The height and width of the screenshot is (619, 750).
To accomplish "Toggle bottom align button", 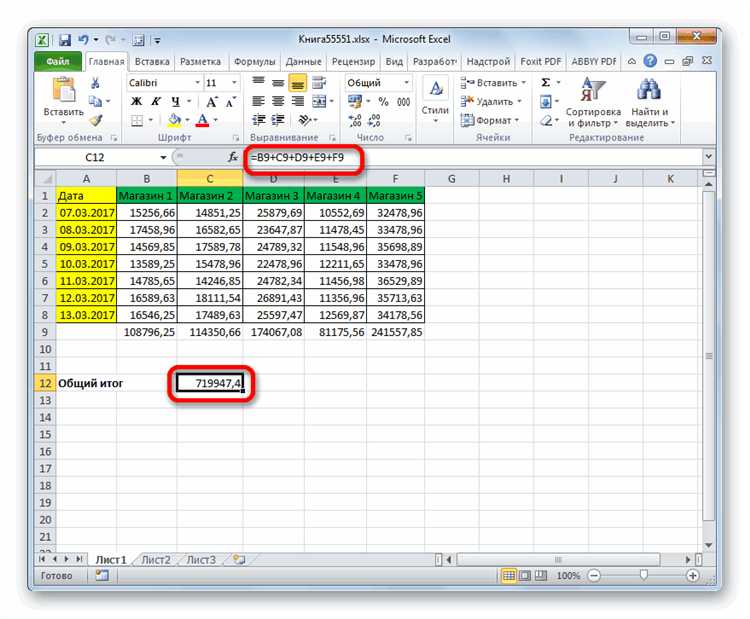I will pos(297,83).
